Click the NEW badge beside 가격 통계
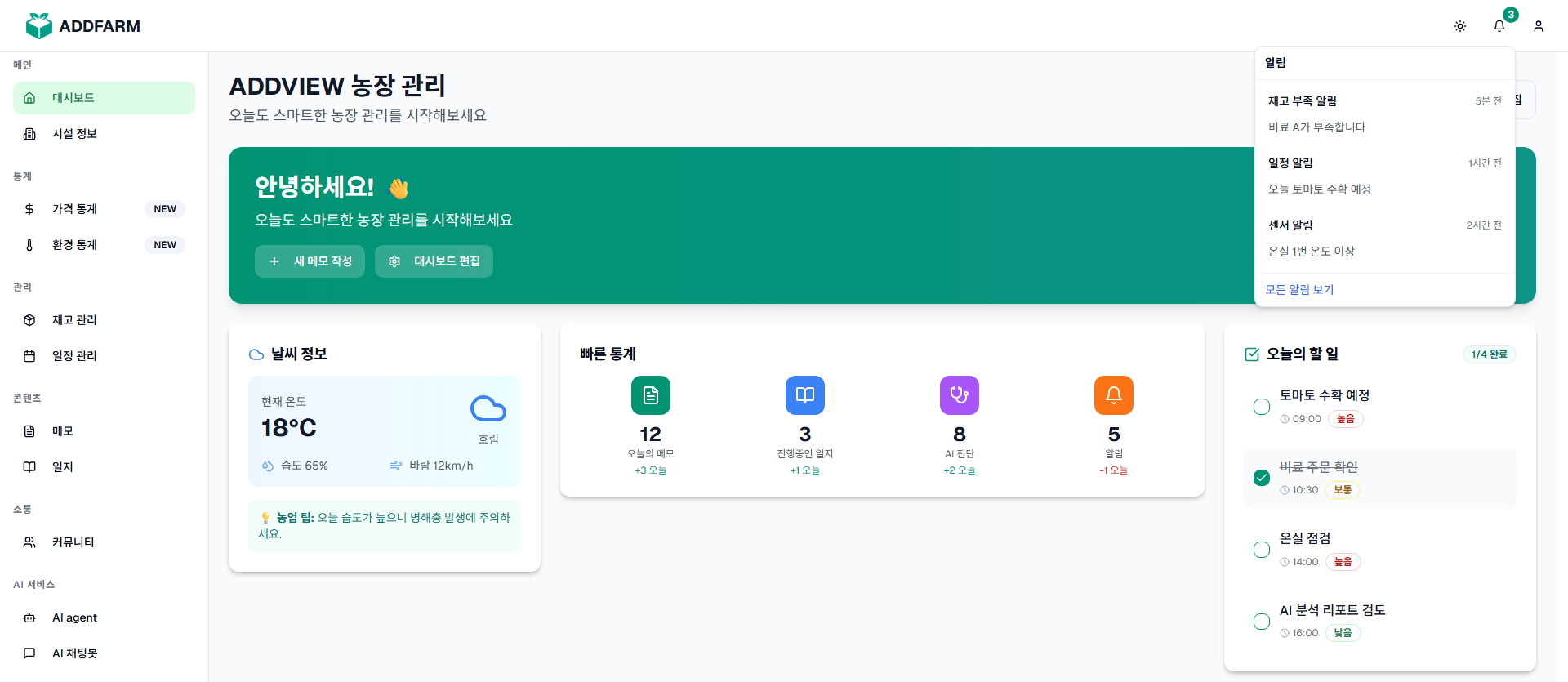 click(165, 209)
